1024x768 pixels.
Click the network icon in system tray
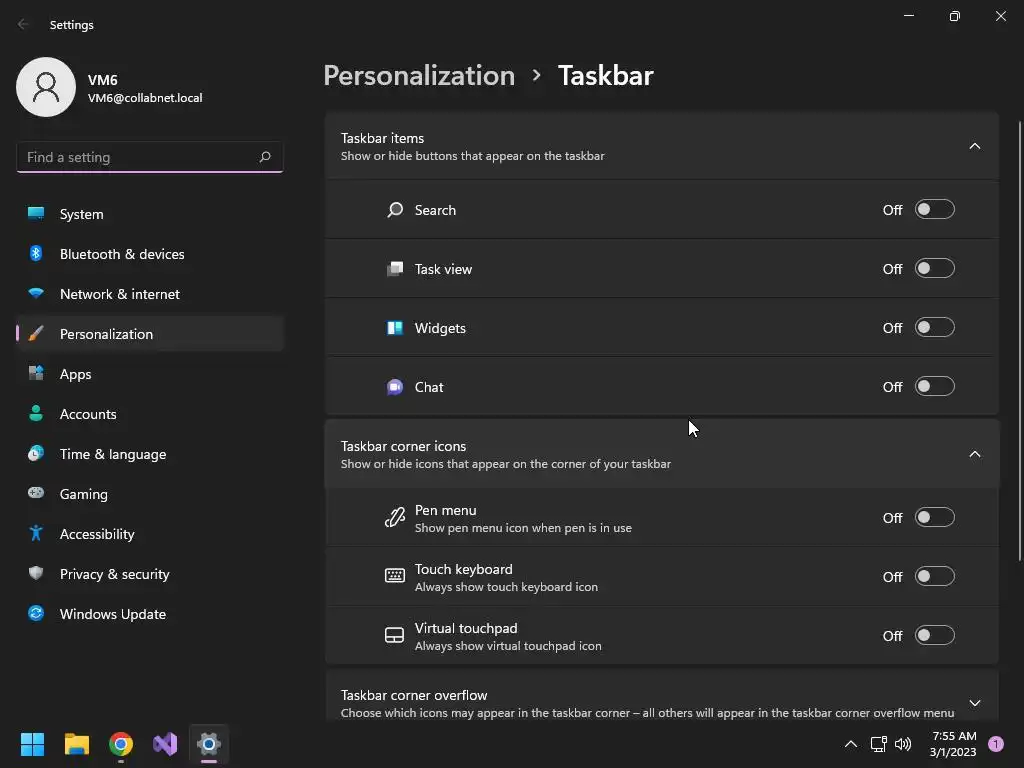tap(878, 744)
